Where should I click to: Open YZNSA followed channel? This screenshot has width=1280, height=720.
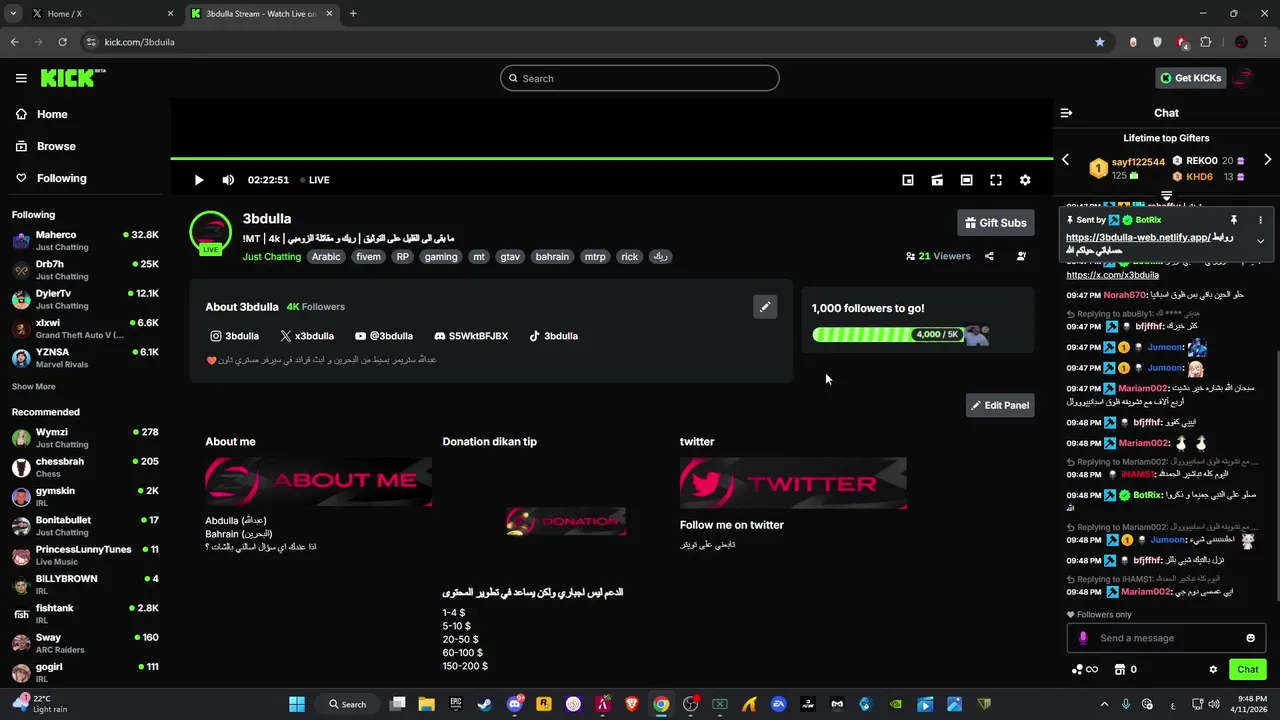85,358
